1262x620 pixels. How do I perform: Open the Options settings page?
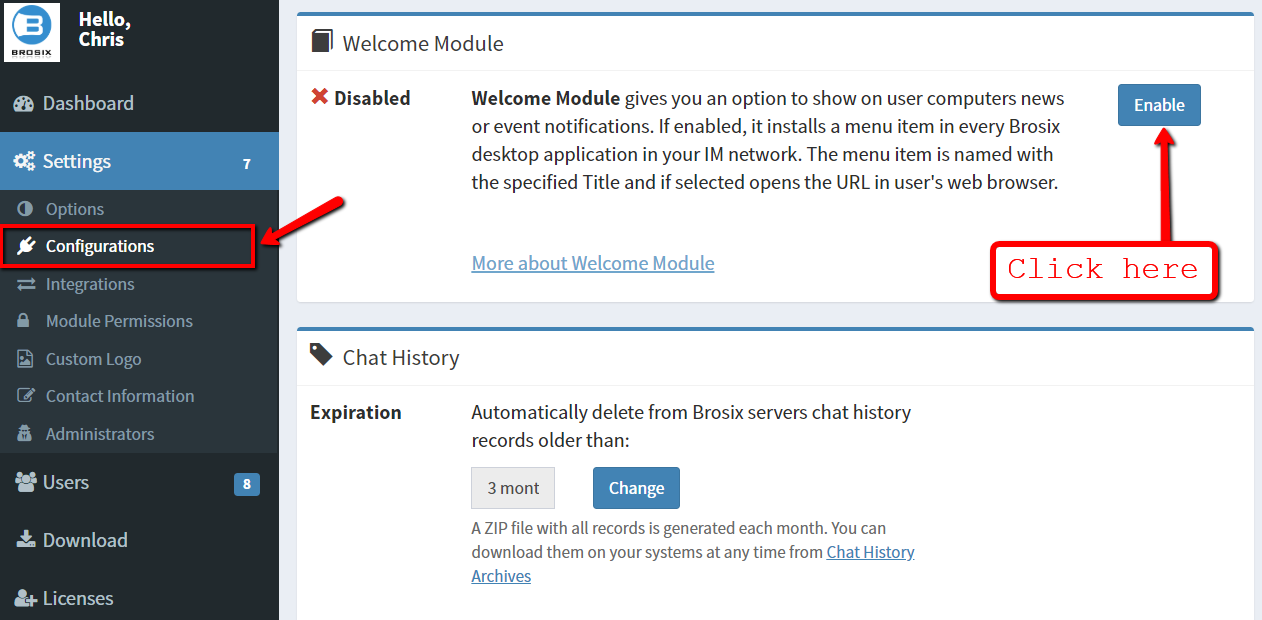tap(75, 209)
